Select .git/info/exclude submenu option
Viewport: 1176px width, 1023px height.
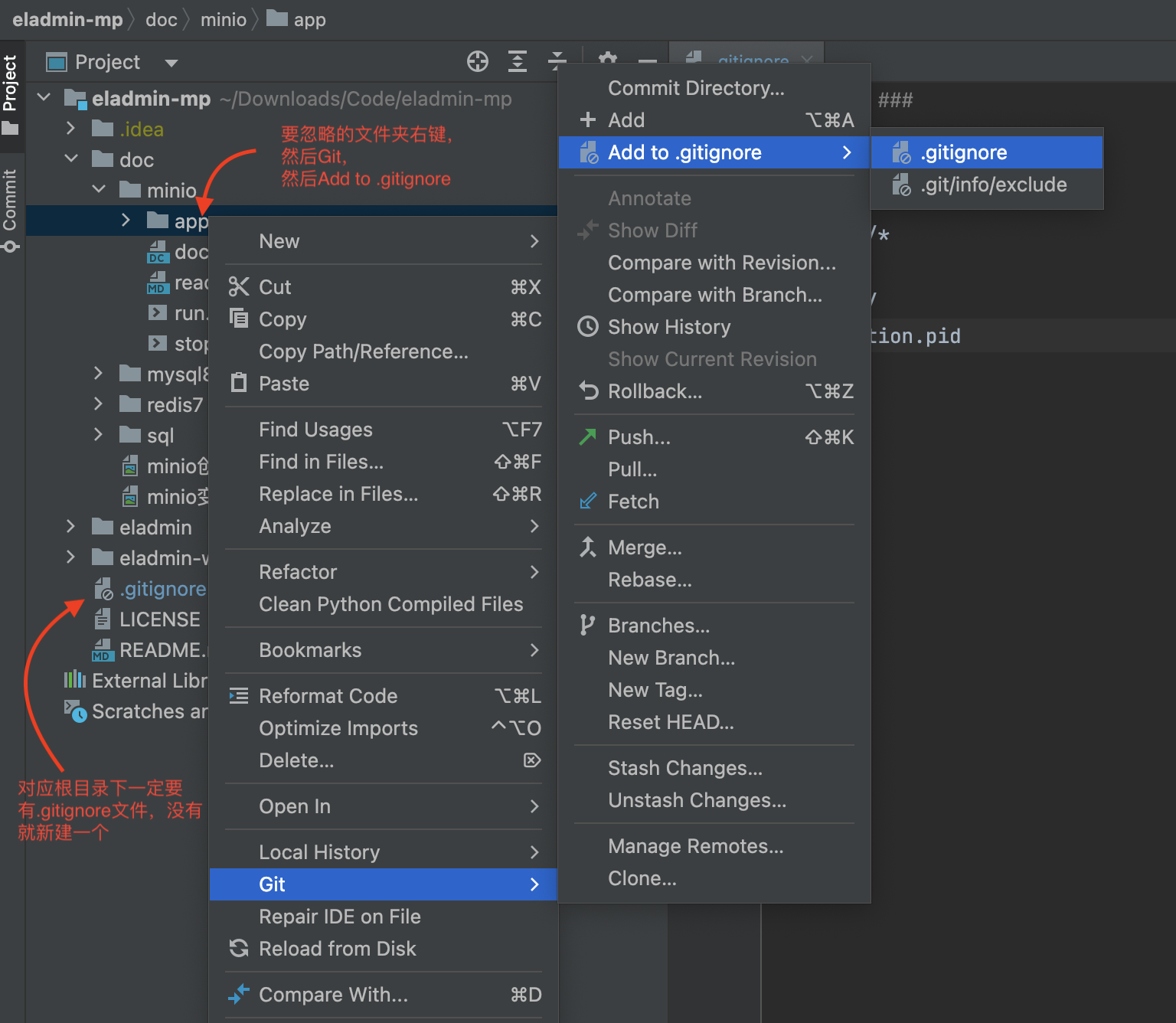[x=993, y=185]
